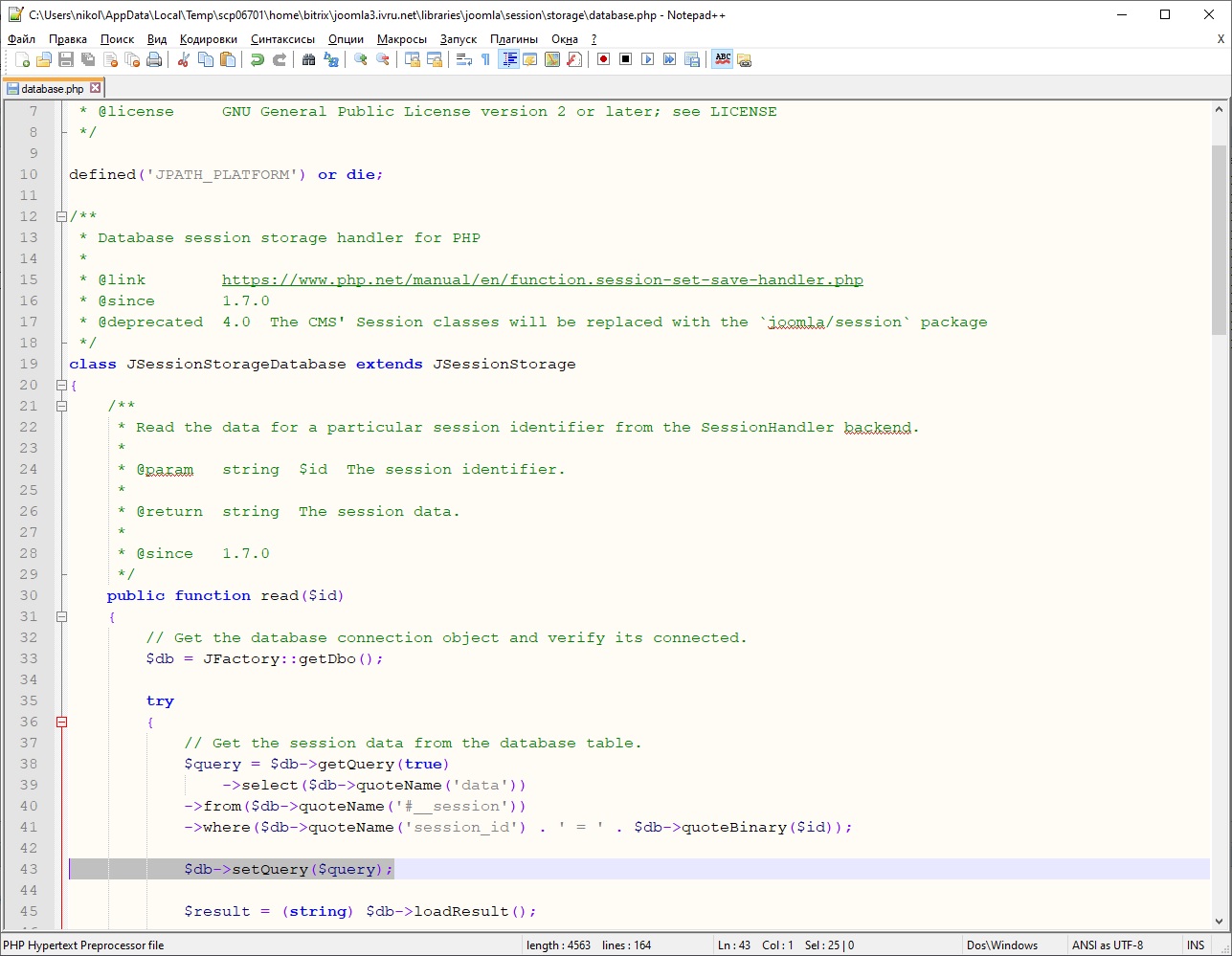
Task: Toggle word wrap in toolbar
Action: tap(464, 59)
